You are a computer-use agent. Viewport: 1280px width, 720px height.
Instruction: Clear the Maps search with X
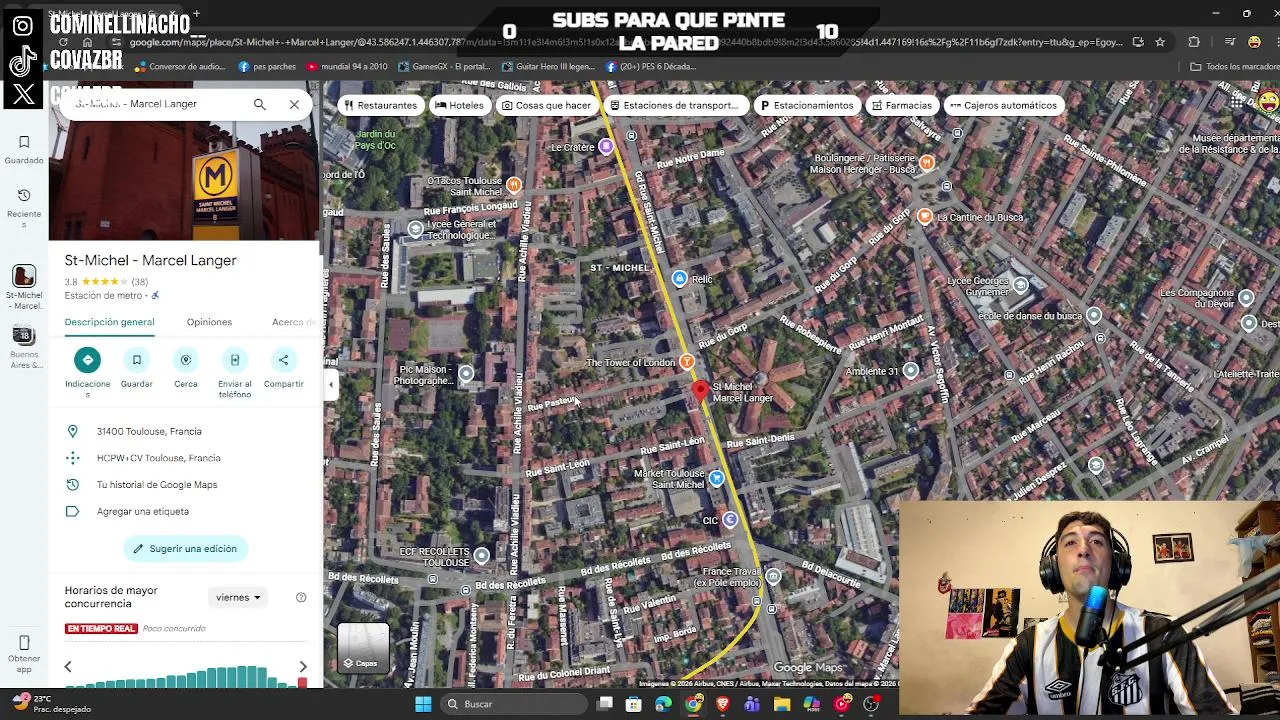(x=294, y=104)
